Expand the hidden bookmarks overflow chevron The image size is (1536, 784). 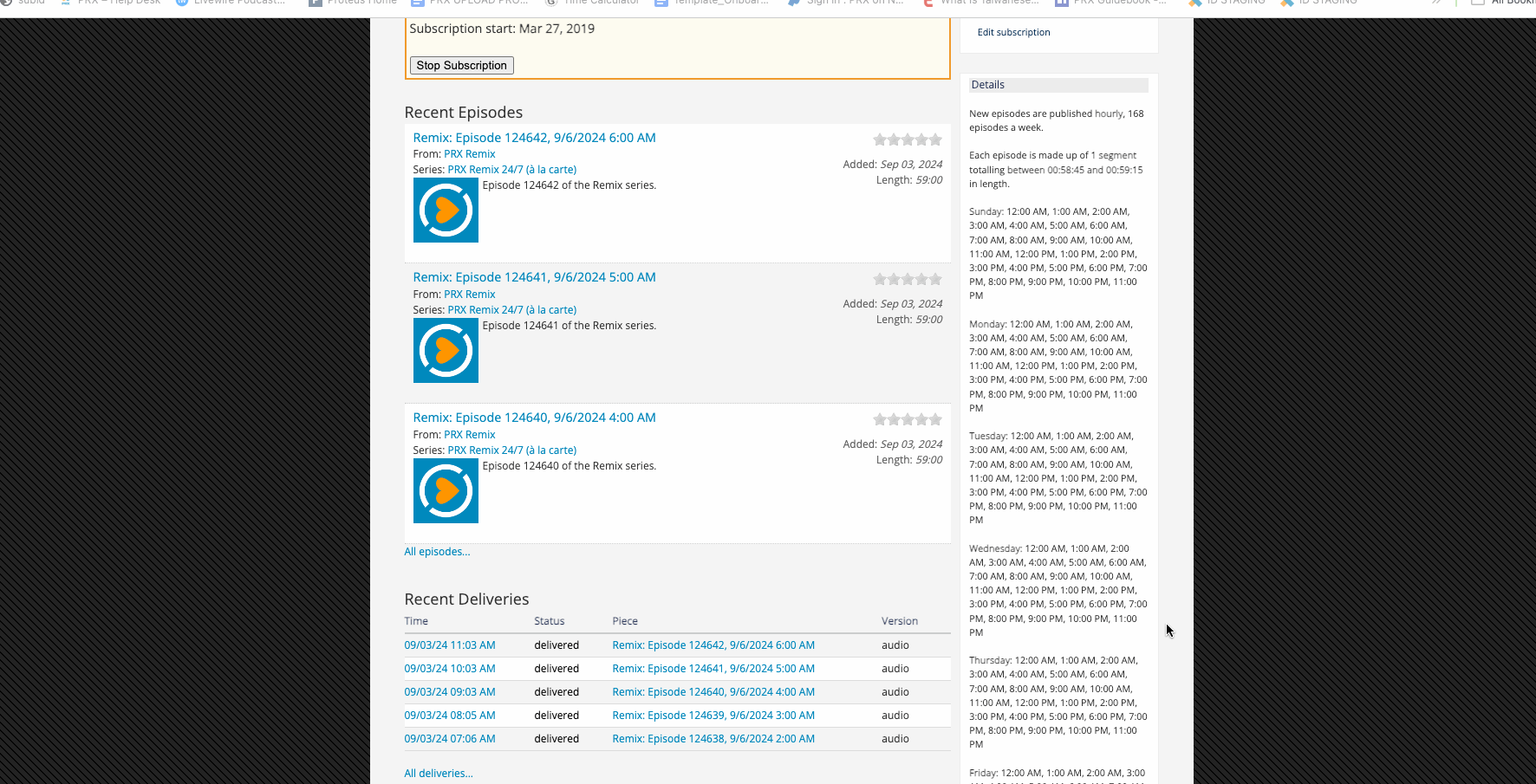tap(1436, 3)
